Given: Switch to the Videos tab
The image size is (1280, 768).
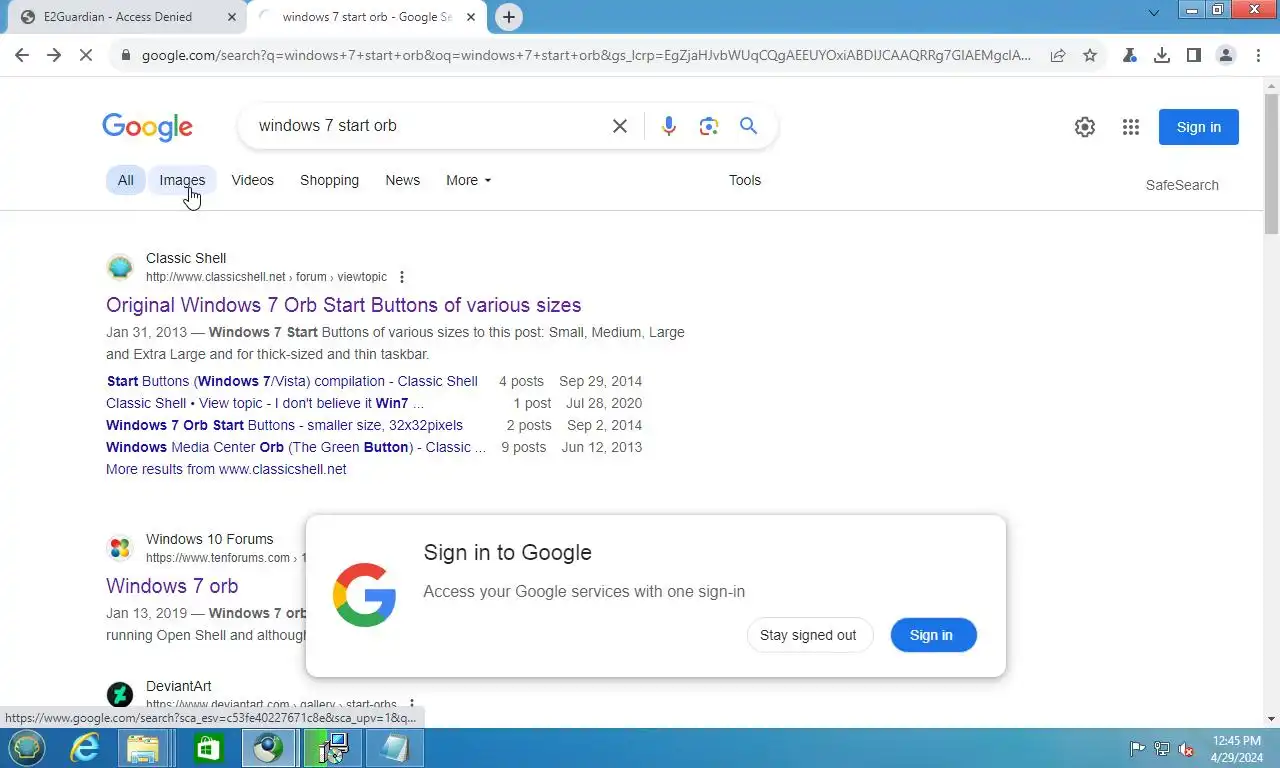Looking at the screenshot, I should click(252, 180).
